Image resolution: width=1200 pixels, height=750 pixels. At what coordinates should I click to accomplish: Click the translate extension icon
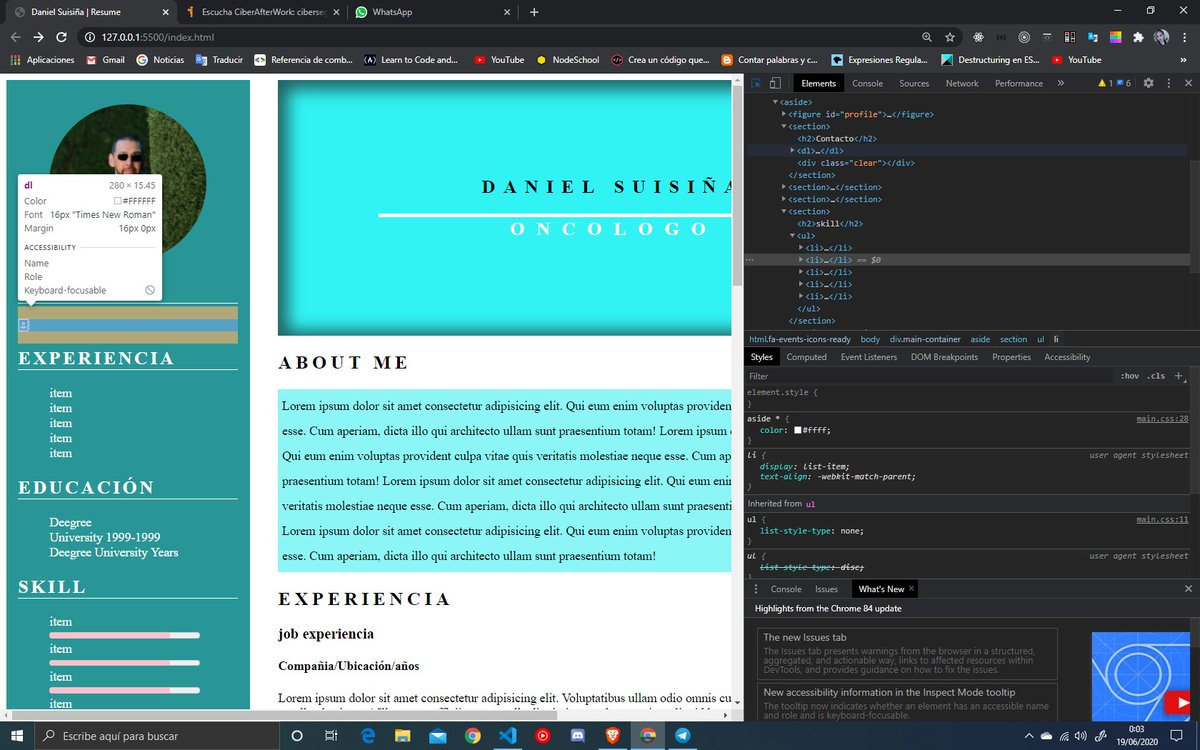[x=1092, y=37]
